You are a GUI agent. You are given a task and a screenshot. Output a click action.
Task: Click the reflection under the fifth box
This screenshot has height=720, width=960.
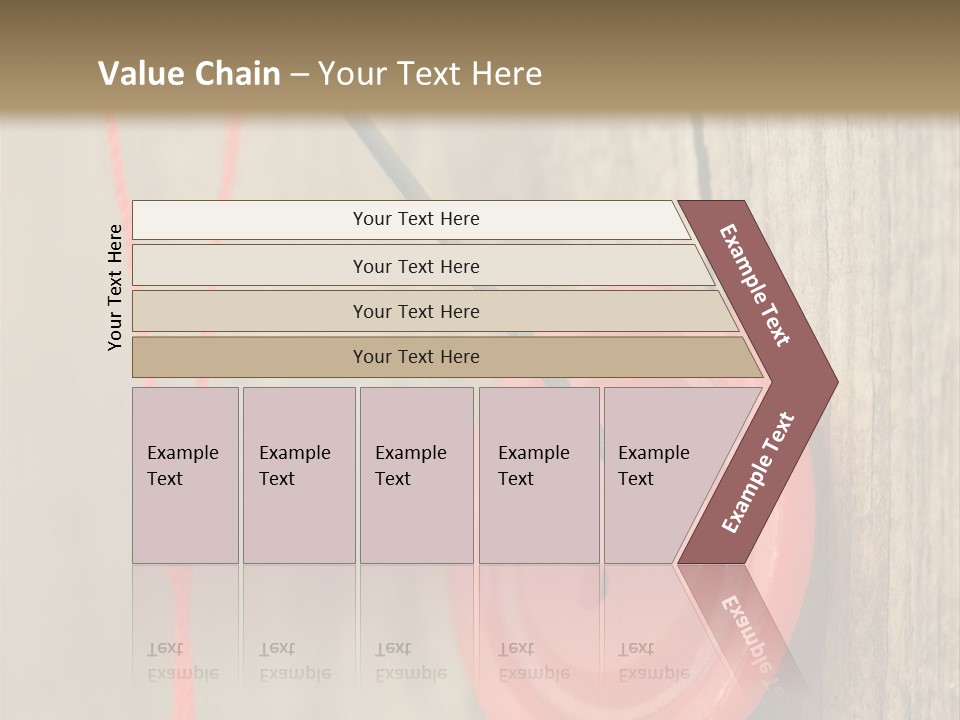coord(654,662)
